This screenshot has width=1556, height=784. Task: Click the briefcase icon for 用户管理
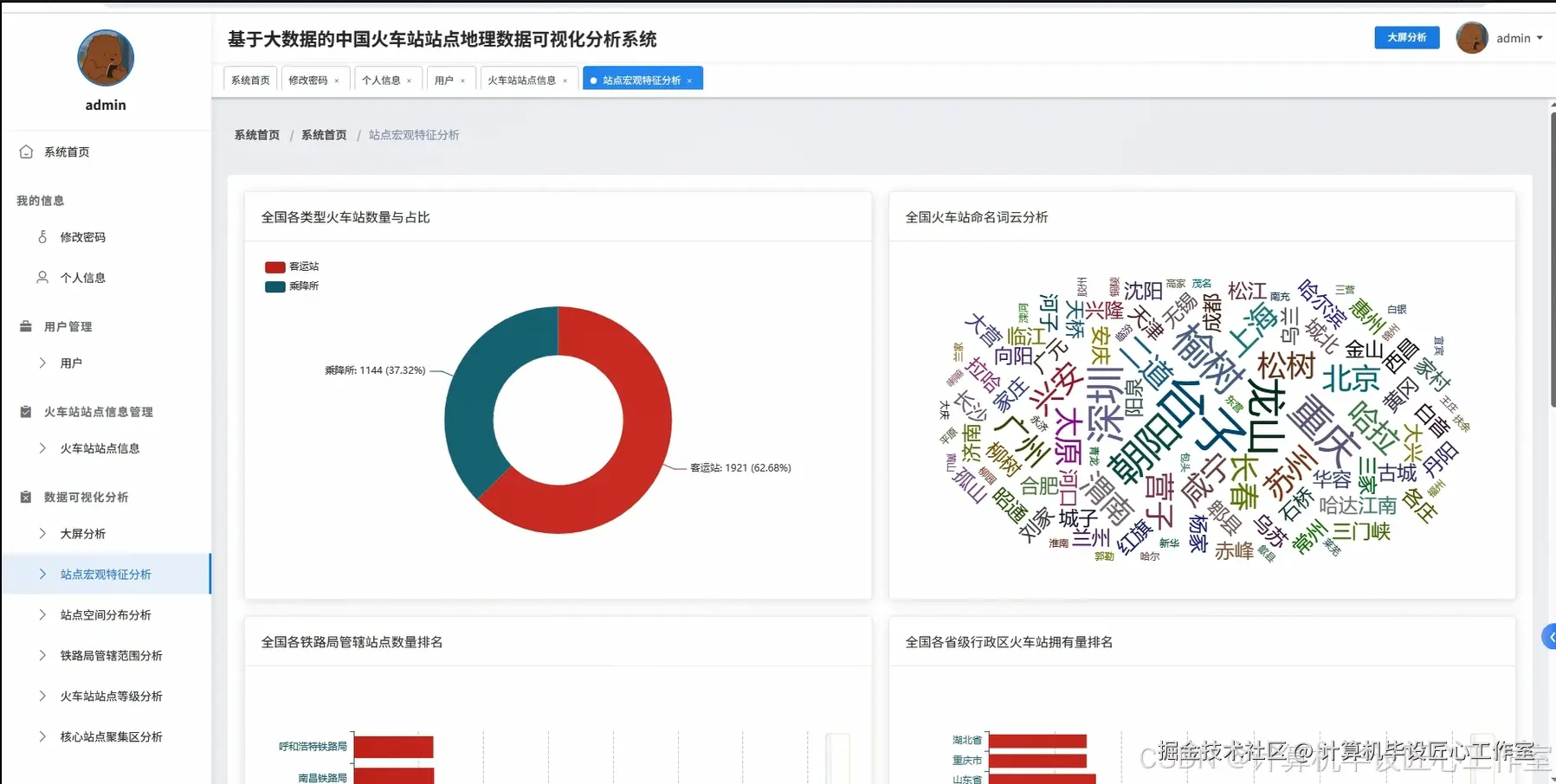pyautogui.click(x=26, y=326)
